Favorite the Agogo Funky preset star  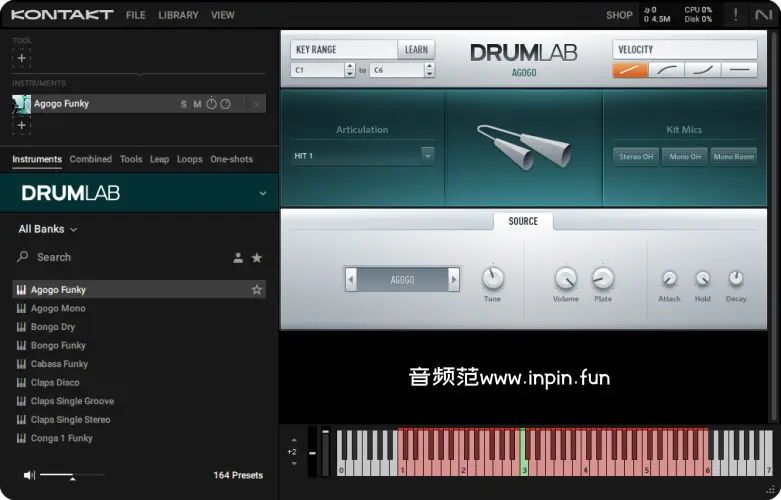pyautogui.click(x=257, y=290)
